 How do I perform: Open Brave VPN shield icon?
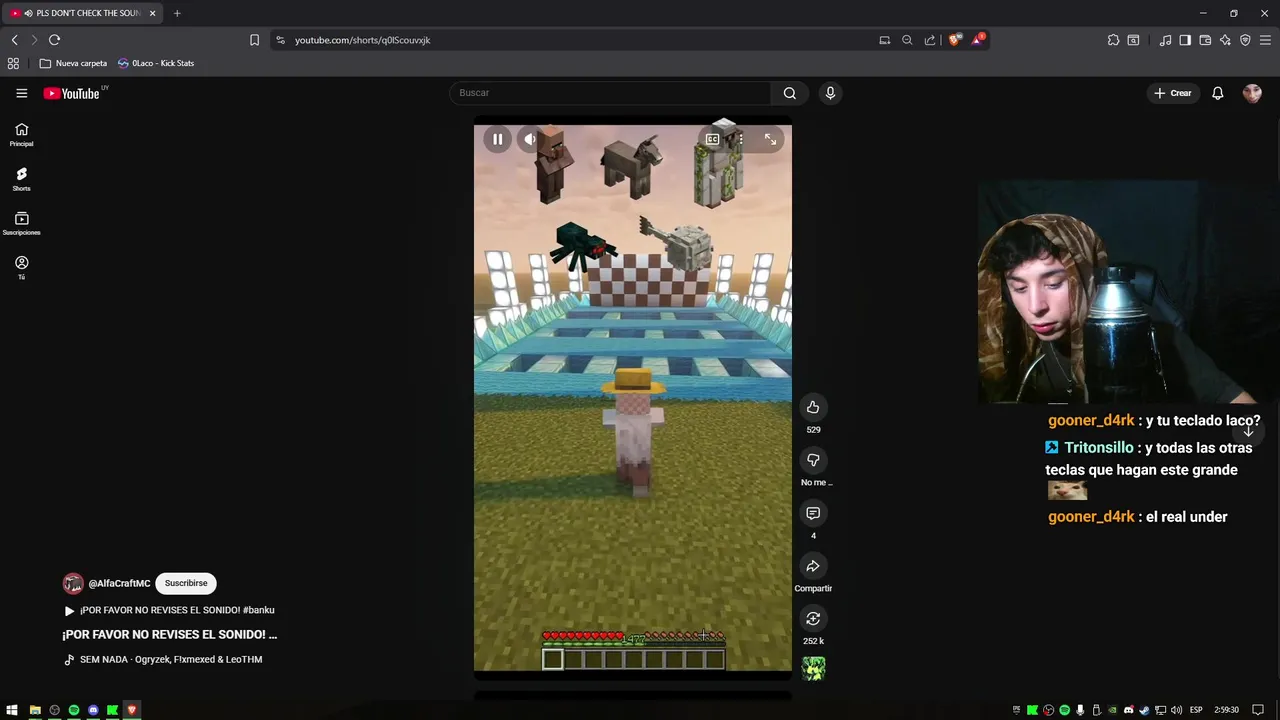1245,40
